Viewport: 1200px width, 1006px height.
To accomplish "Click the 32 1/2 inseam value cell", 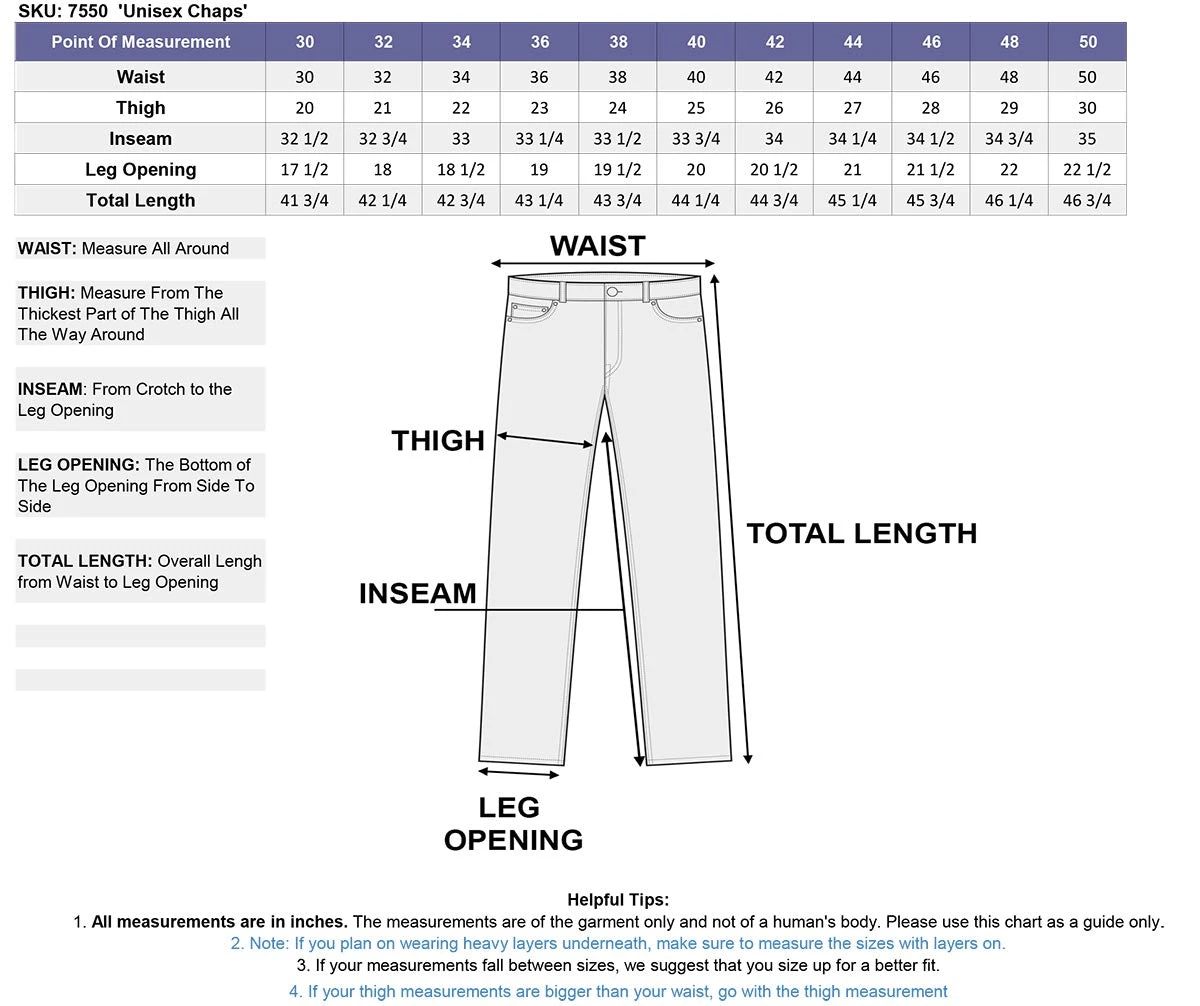I will click(x=304, y=139).
